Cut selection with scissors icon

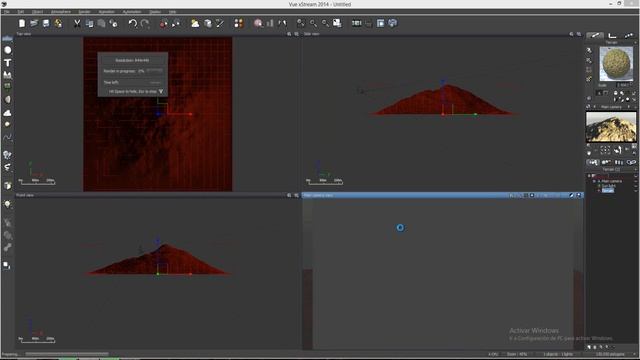(x=77, y=23)
